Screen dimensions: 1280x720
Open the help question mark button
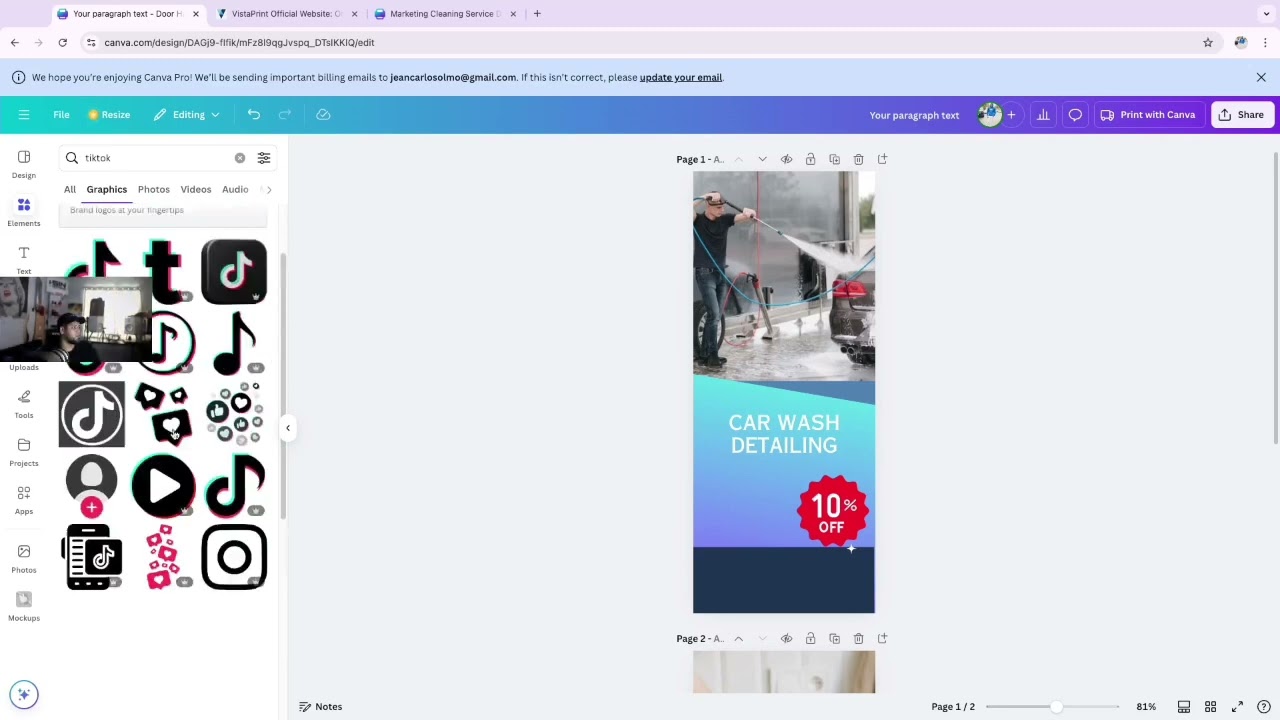tap(1264, 706)
